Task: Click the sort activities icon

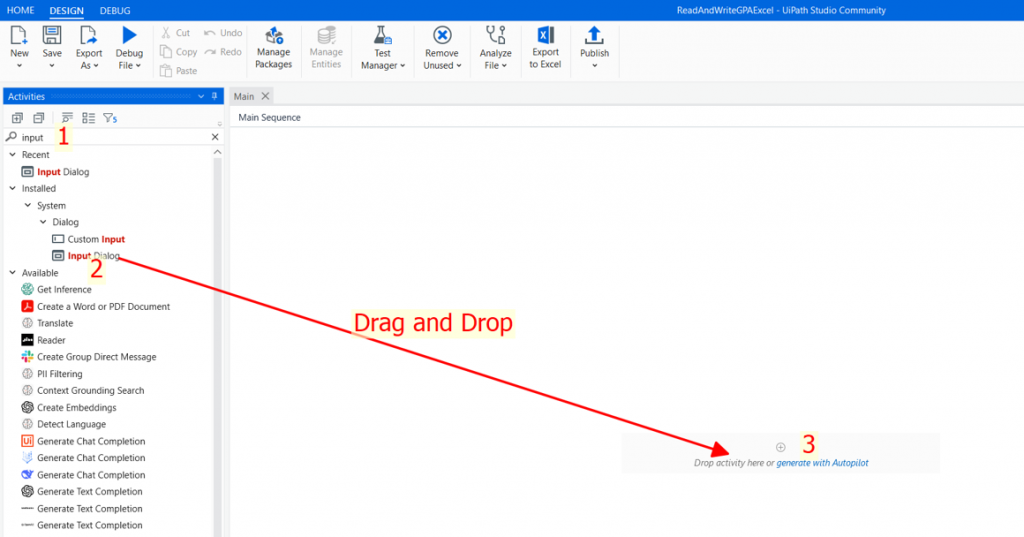Action: click(67, 118)
